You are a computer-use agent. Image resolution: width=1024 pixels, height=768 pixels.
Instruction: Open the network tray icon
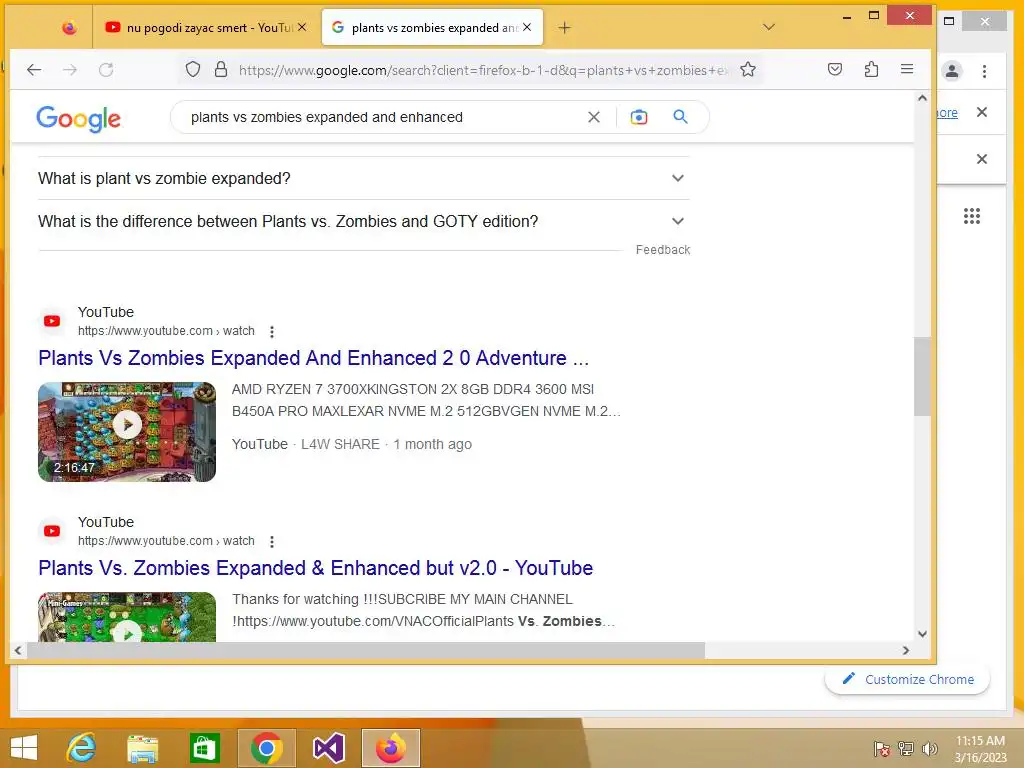[x=906, y=748]
